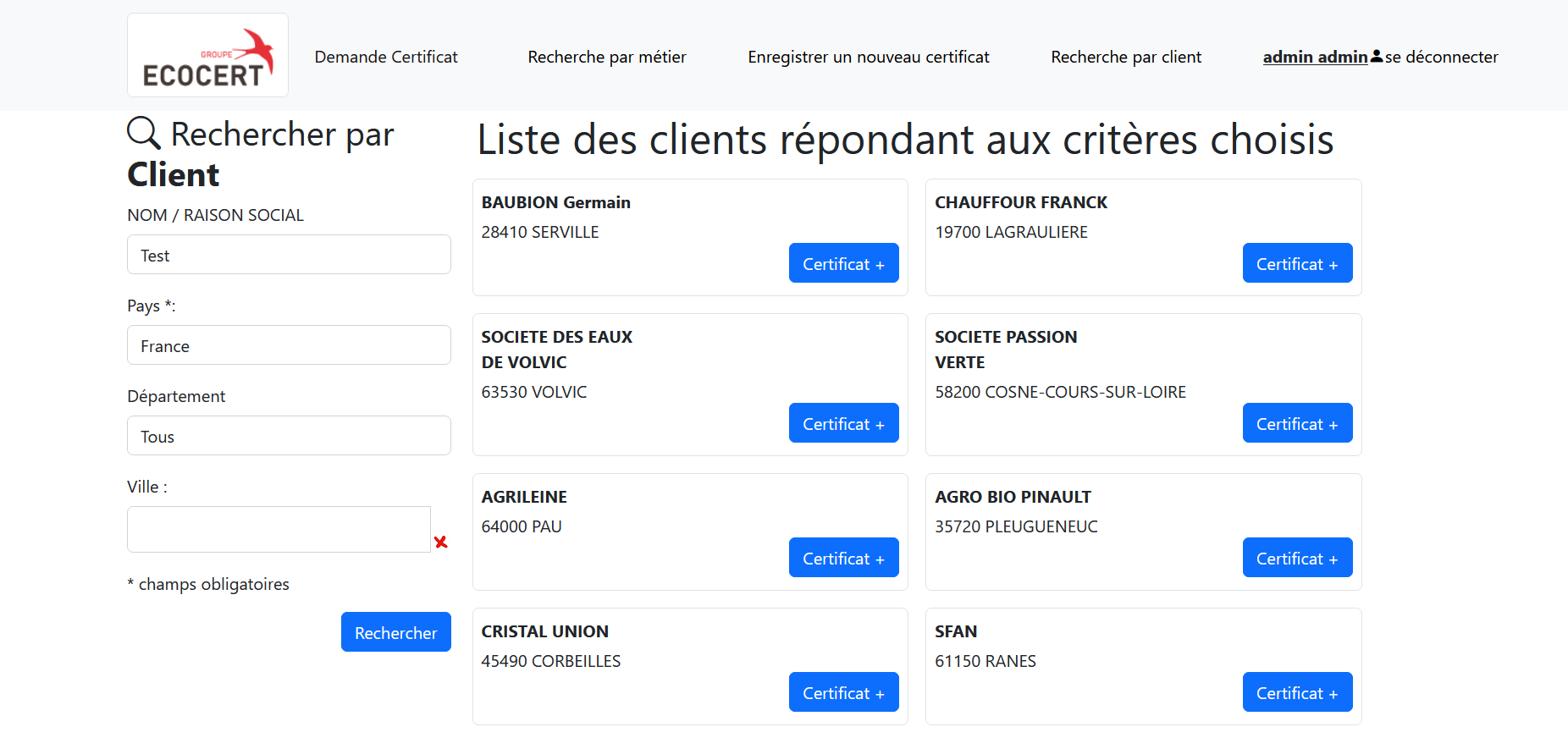This screenshot has width=1568, height=738.
Task: Click Certificat + for AGRO BIO PINAULT
Action: pyautogui.click(x=1296, y=558)
